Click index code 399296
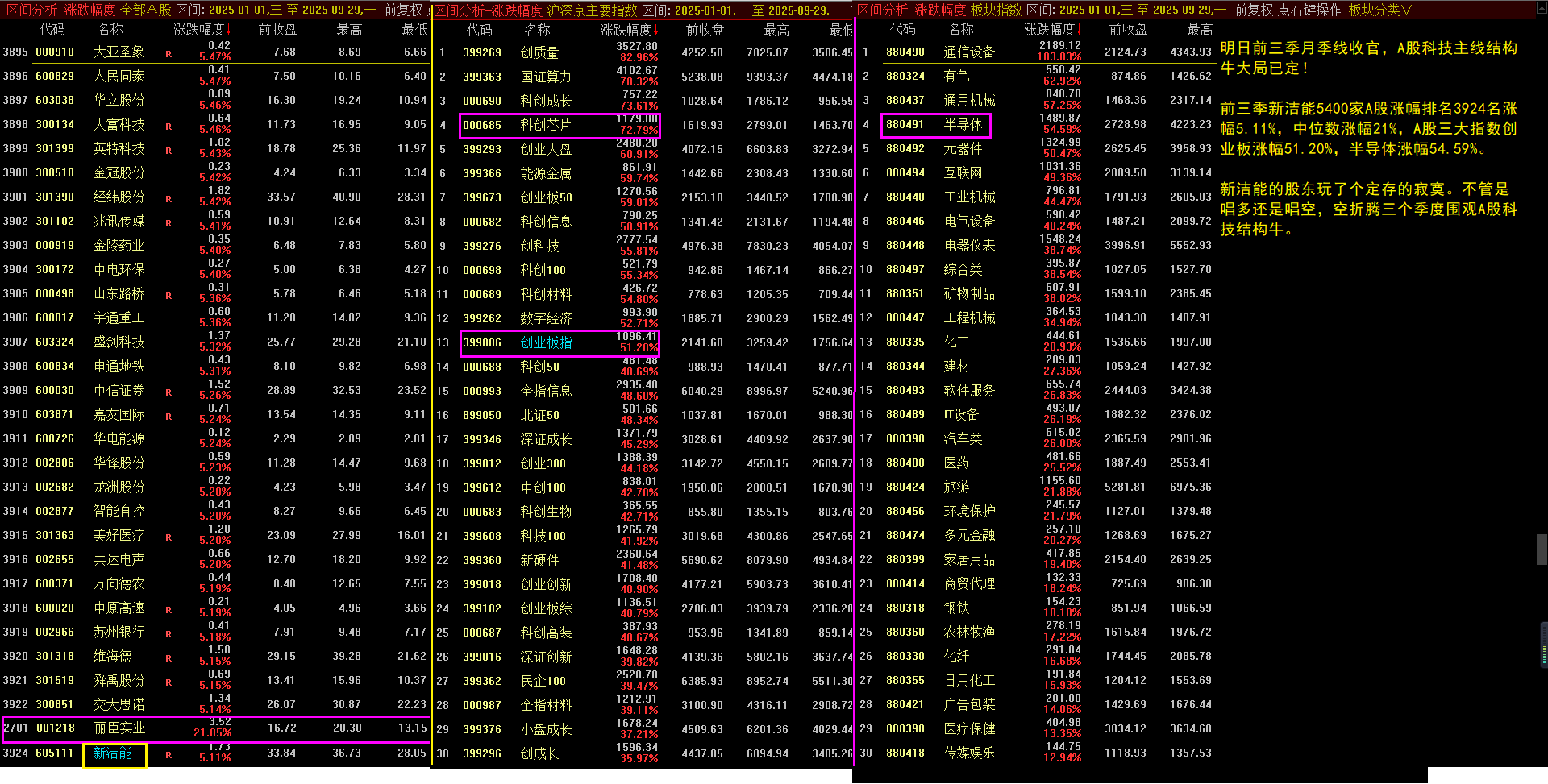 click(482, 753)
